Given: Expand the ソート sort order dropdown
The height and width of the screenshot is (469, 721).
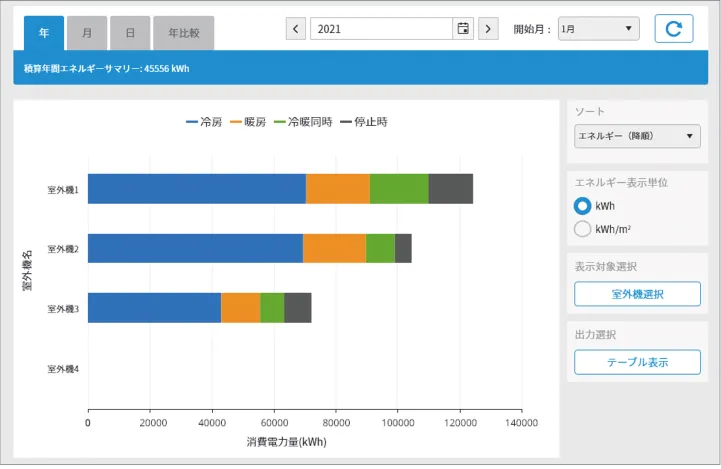Looking at the screenshot, I should click(637, 136).
